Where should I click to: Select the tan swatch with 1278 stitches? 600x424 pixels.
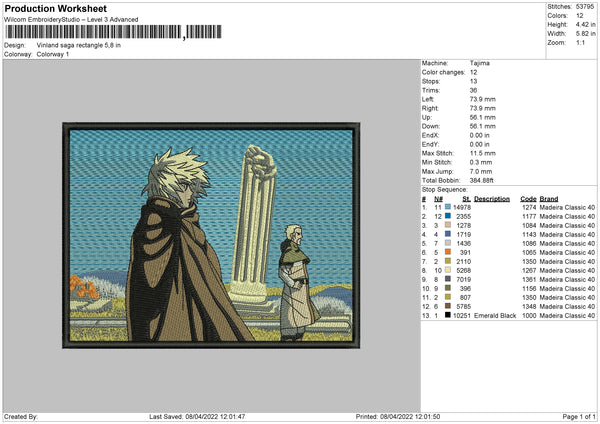[x=448, y=225]
